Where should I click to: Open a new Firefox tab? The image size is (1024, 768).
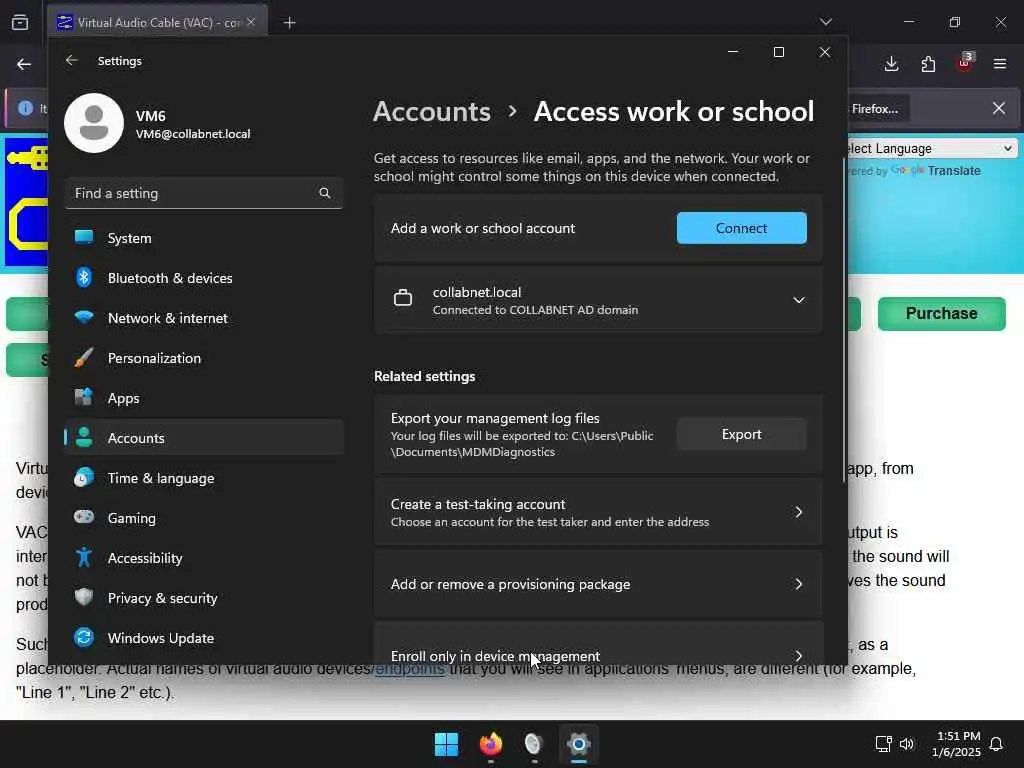click(290, 23)
